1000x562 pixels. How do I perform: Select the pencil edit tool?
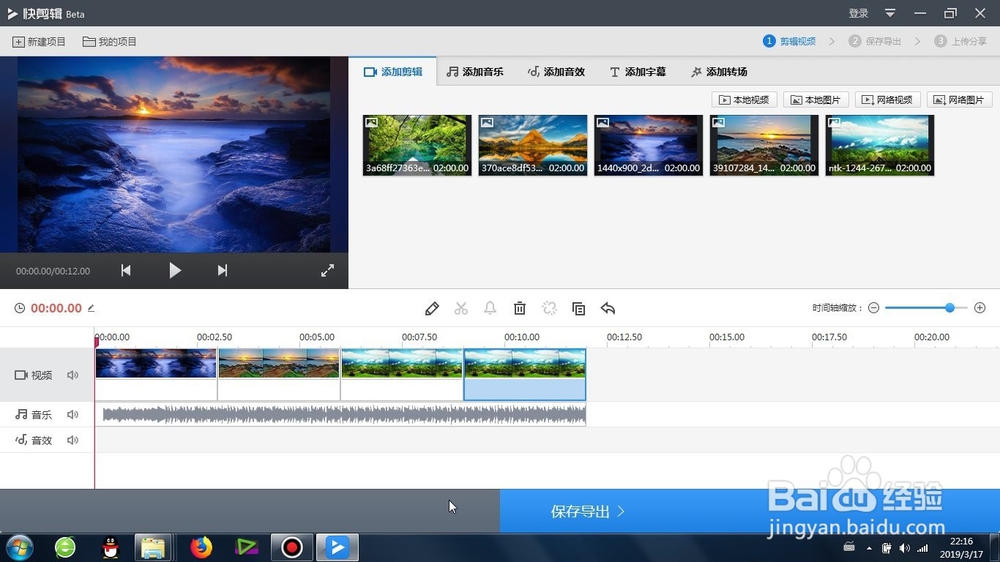click(x=432, y=309)
